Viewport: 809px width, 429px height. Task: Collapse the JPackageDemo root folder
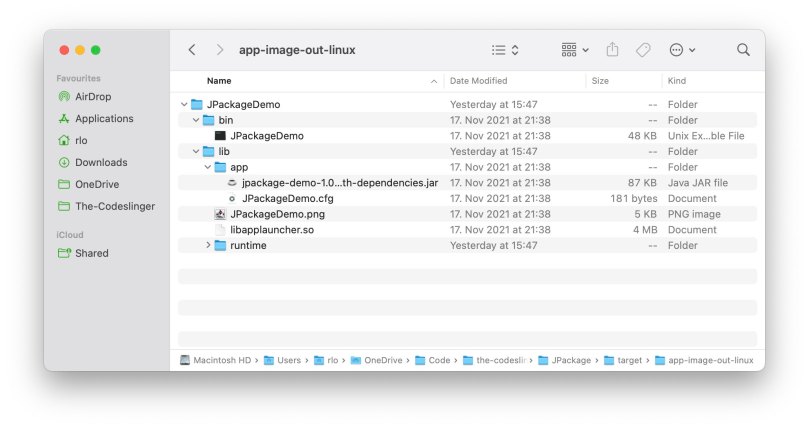pos(184,105)
